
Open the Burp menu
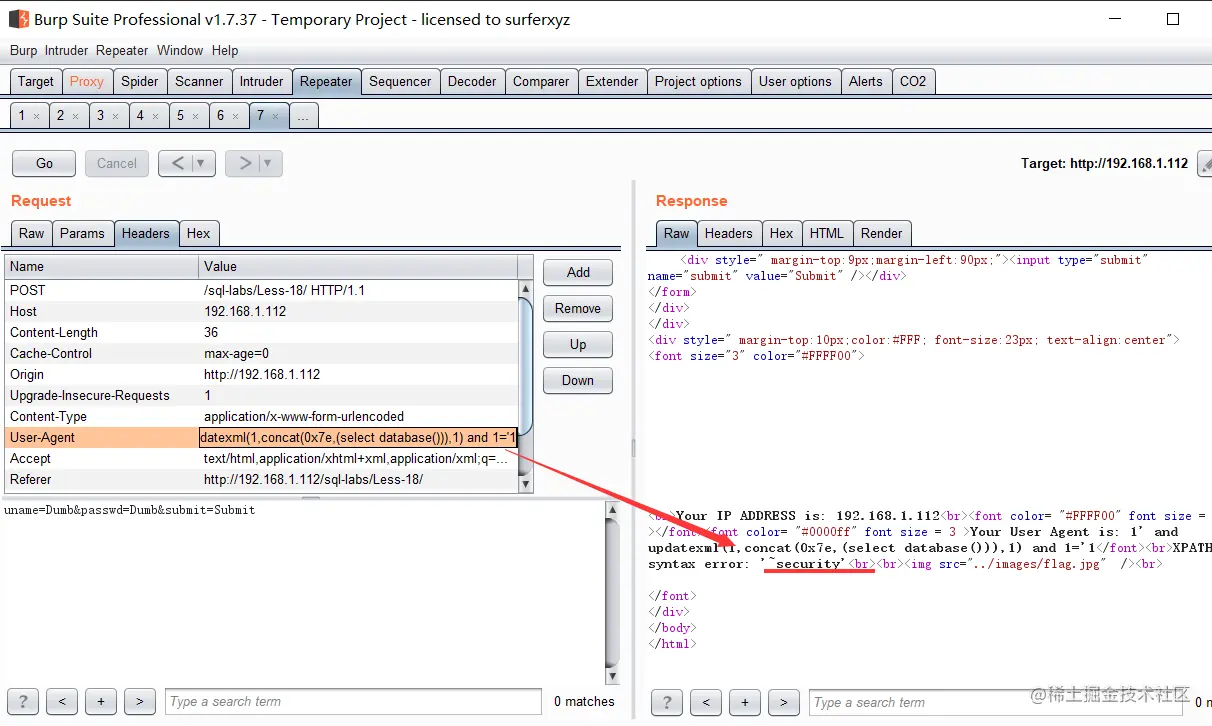coord(23,50)
